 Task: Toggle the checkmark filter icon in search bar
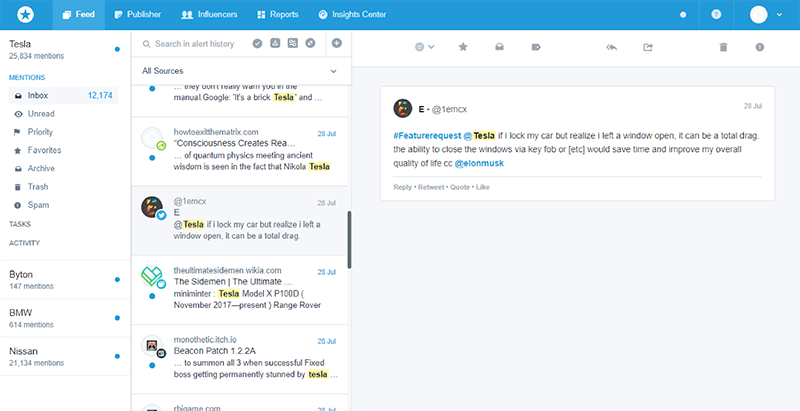[x=258, y=44]
